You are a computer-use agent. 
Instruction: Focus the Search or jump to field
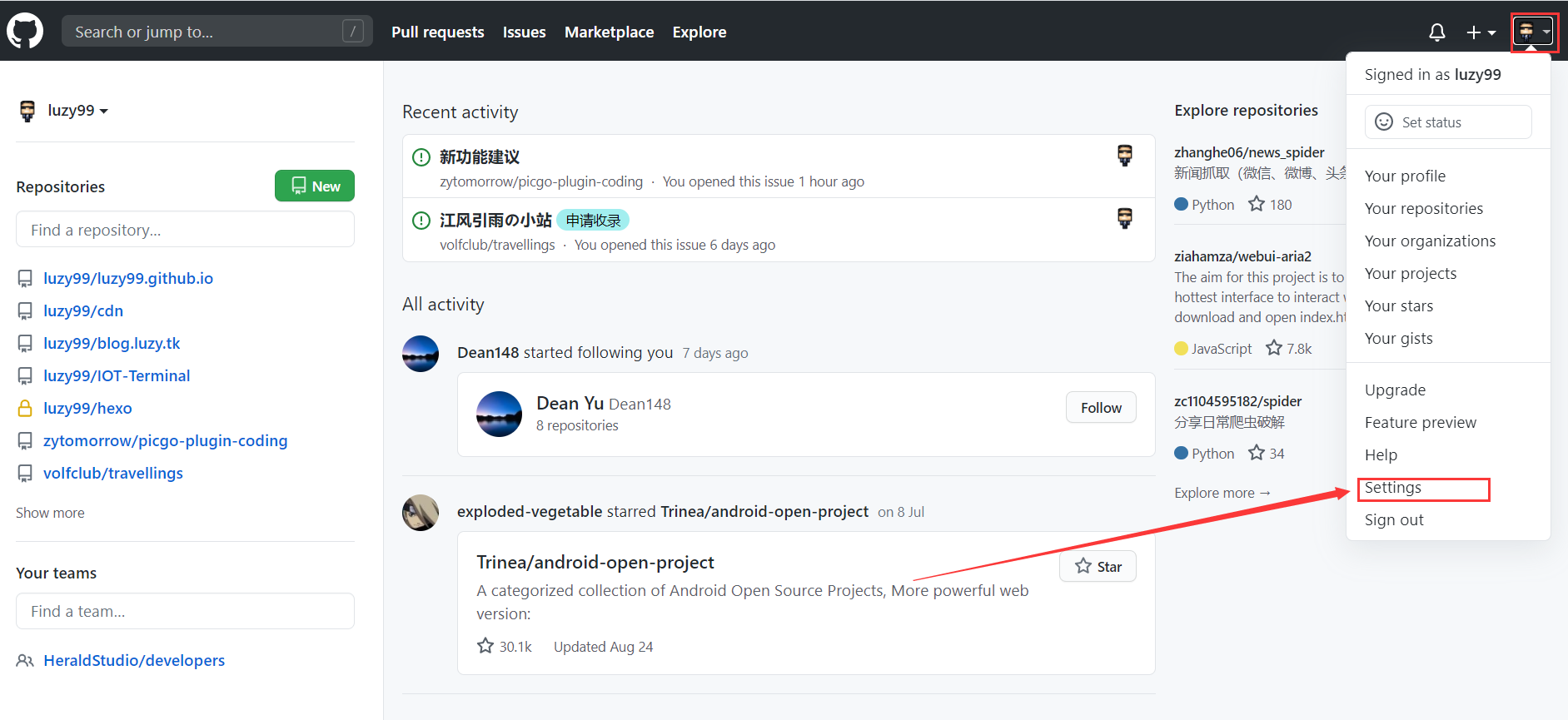tap(217, 32)
